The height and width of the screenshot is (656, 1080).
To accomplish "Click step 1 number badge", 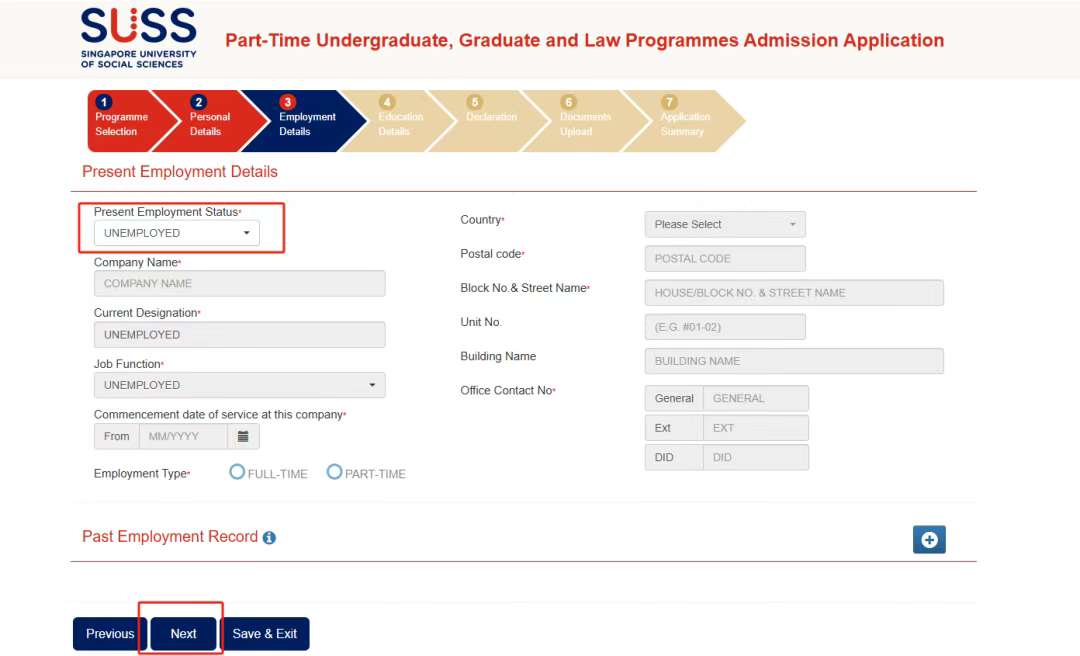I will pyautogui.click(x=103, y=102).
